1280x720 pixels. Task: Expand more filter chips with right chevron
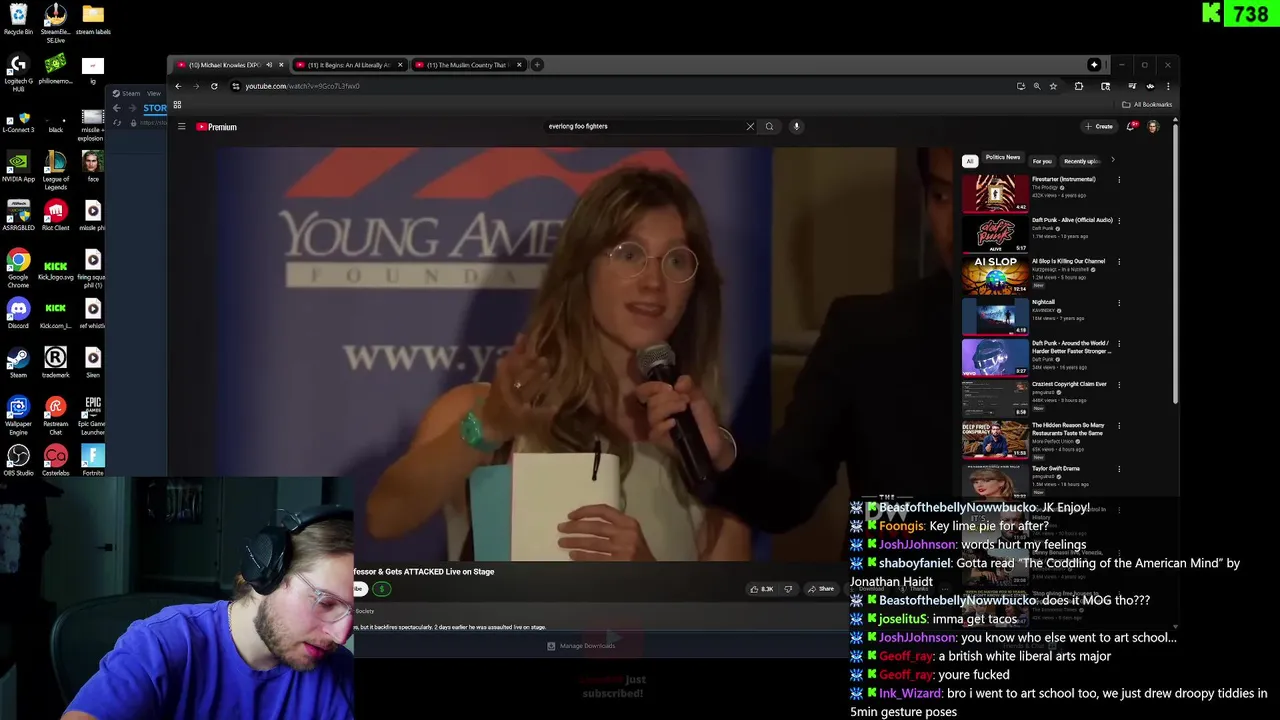coord(1112,160)
